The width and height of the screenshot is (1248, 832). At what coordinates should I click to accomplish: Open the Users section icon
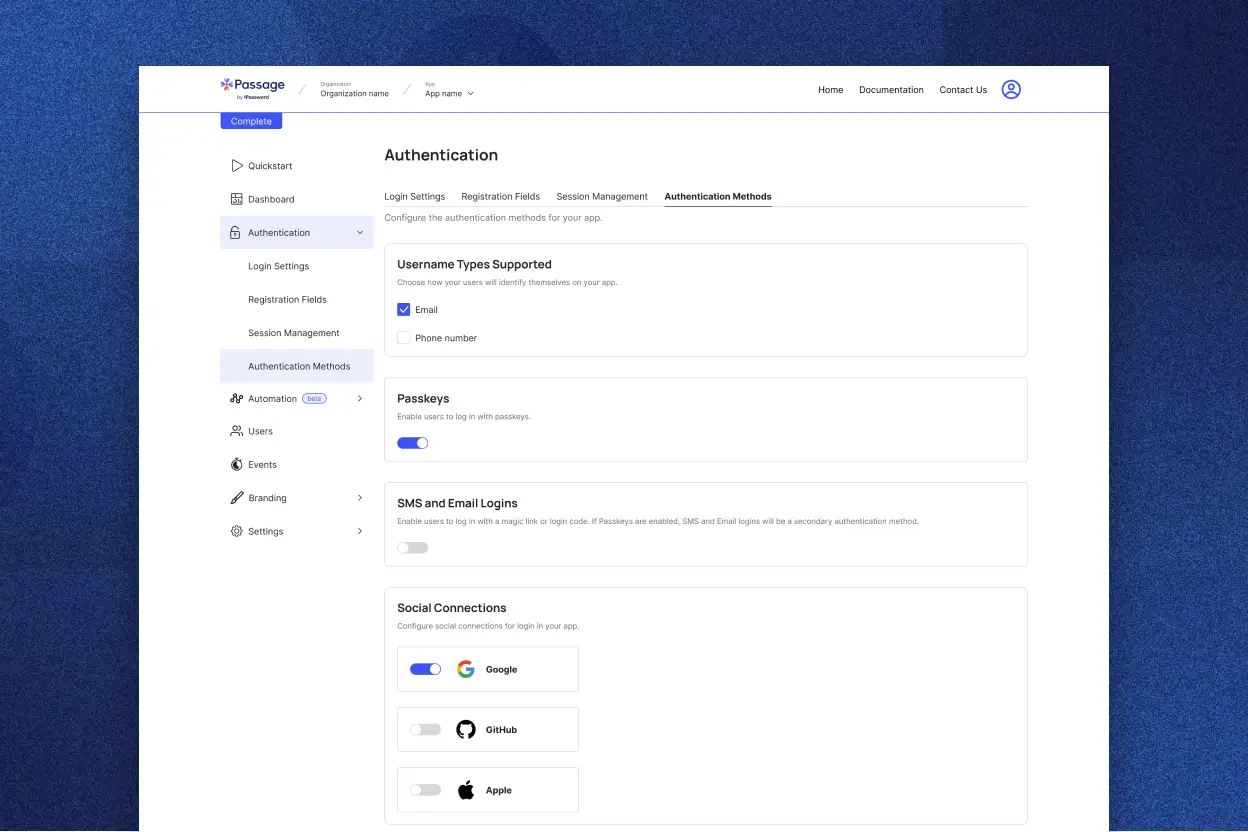(x=237, y=431)
